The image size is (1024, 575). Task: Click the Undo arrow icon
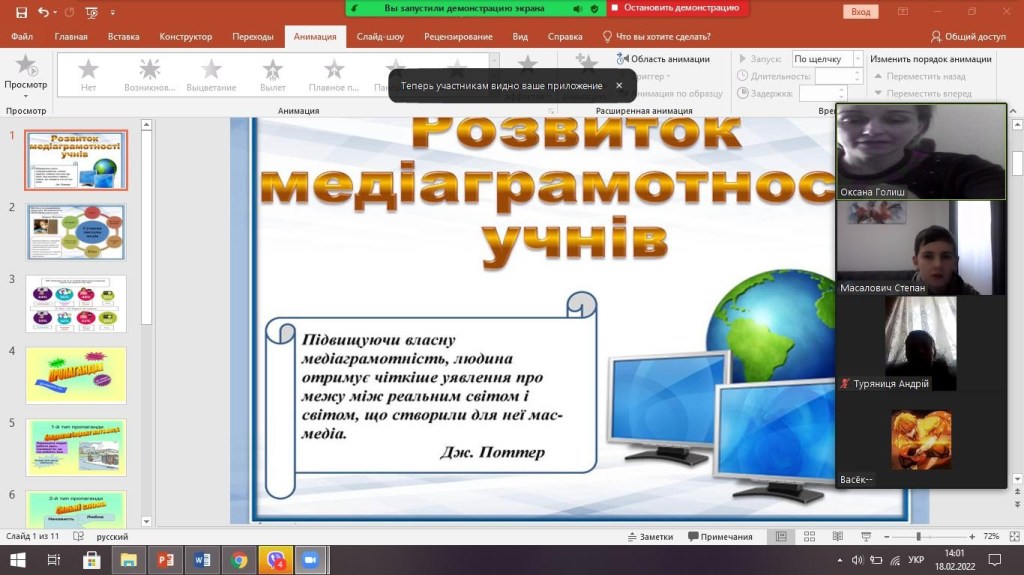coord(43,12)
